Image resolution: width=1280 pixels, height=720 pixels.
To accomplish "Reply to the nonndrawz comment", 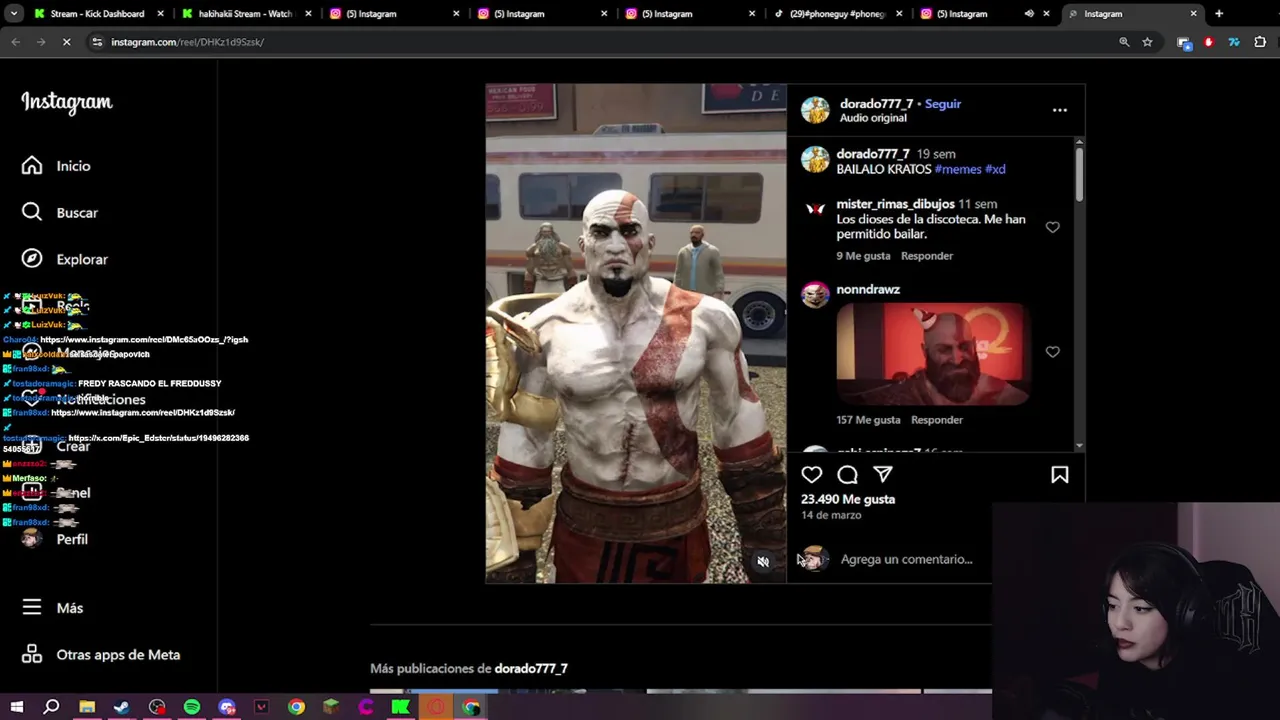I will click(x=937, y=420).
